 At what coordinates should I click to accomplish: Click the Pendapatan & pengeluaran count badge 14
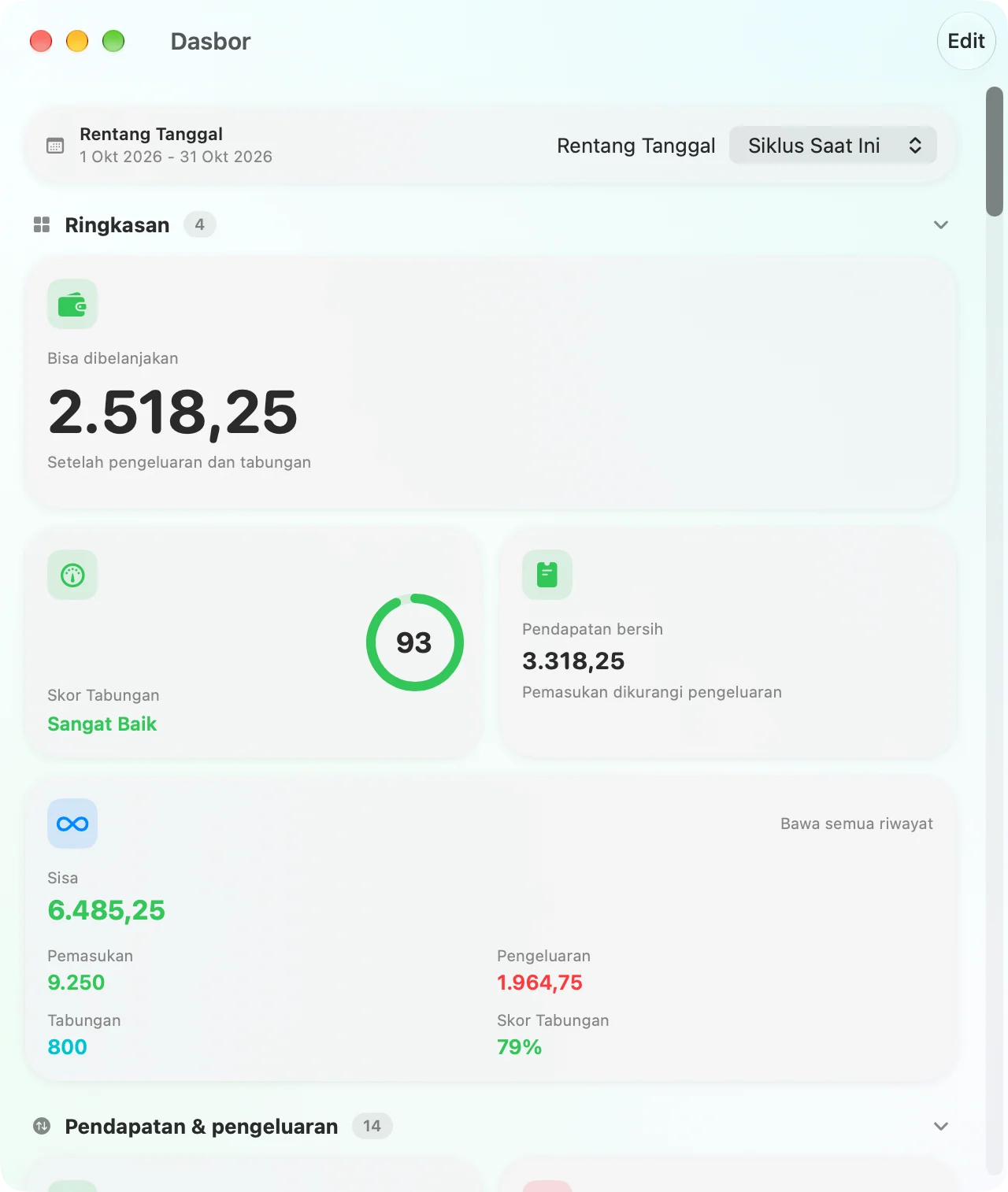coord(372,1126)
